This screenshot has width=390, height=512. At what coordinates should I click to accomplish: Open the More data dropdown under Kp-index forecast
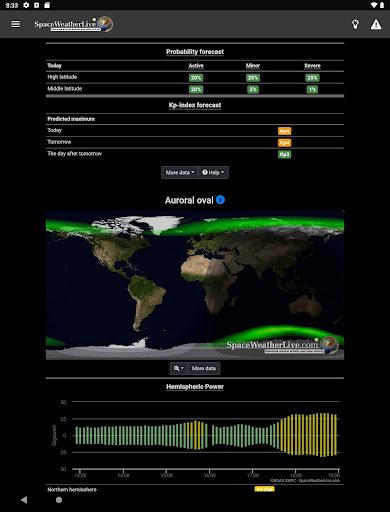click(180, 172)
